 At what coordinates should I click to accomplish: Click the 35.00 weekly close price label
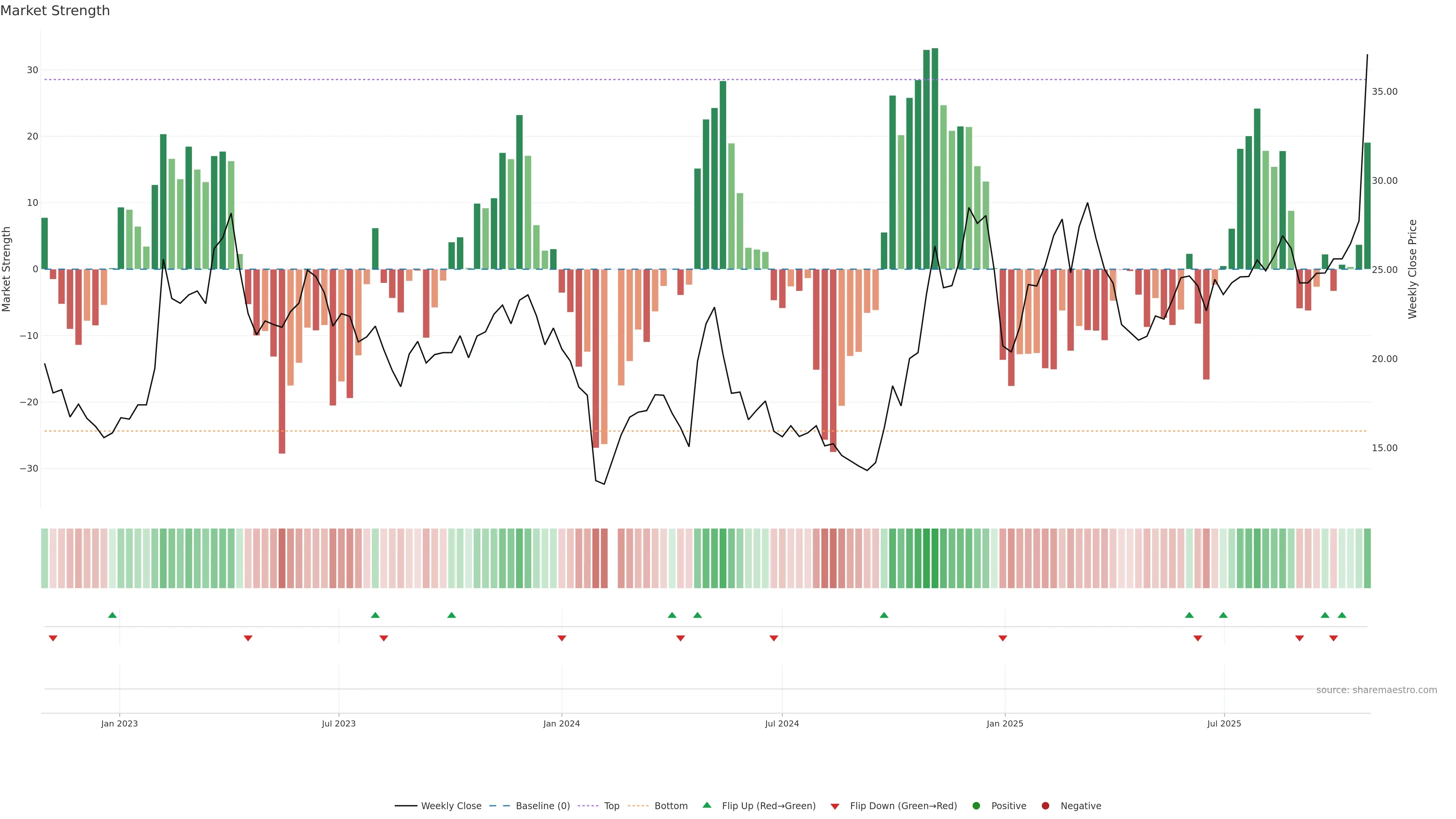pos(1384,91)
